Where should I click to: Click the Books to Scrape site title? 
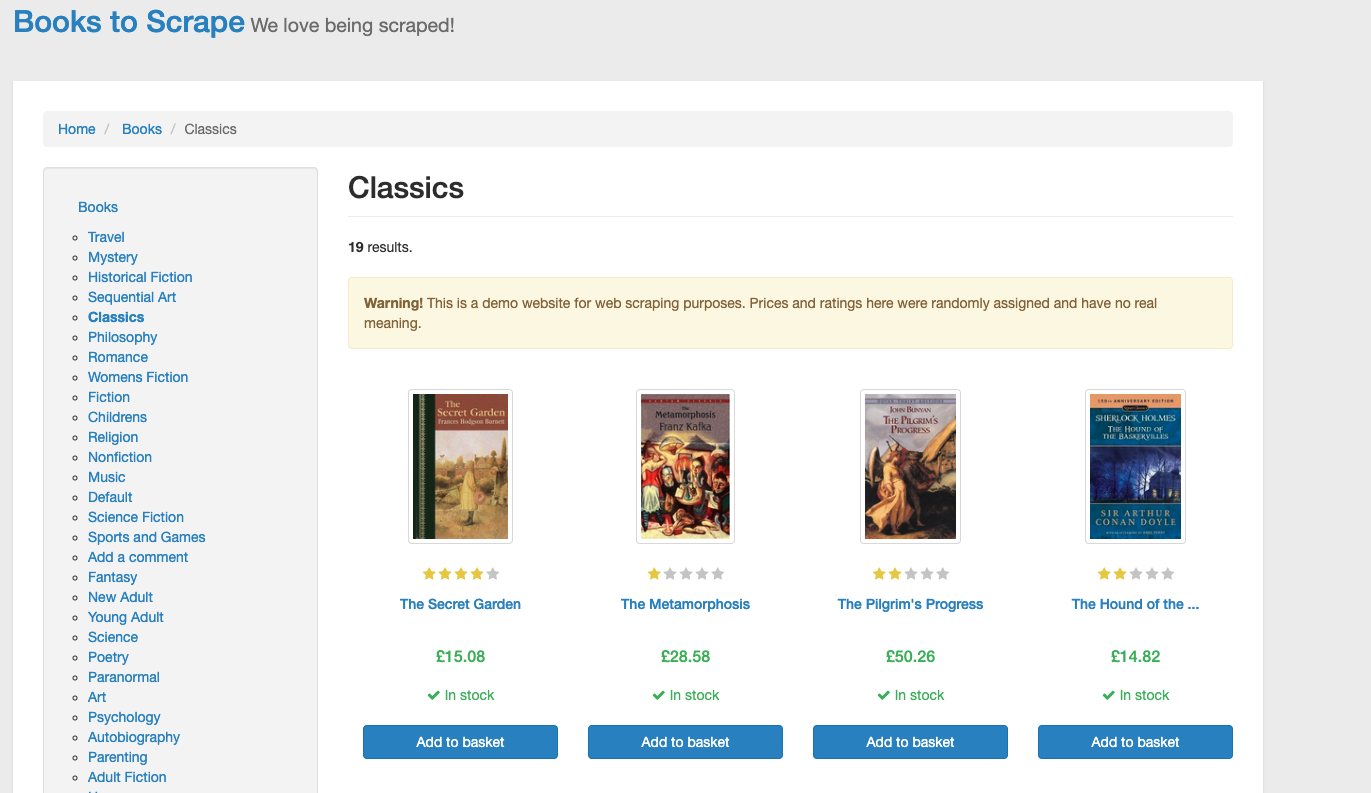click(x=128, y=21)
